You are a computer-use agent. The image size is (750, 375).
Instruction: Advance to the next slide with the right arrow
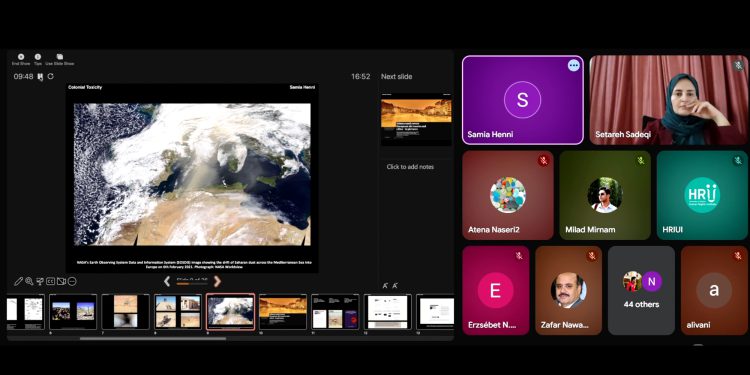coord(217,281)
